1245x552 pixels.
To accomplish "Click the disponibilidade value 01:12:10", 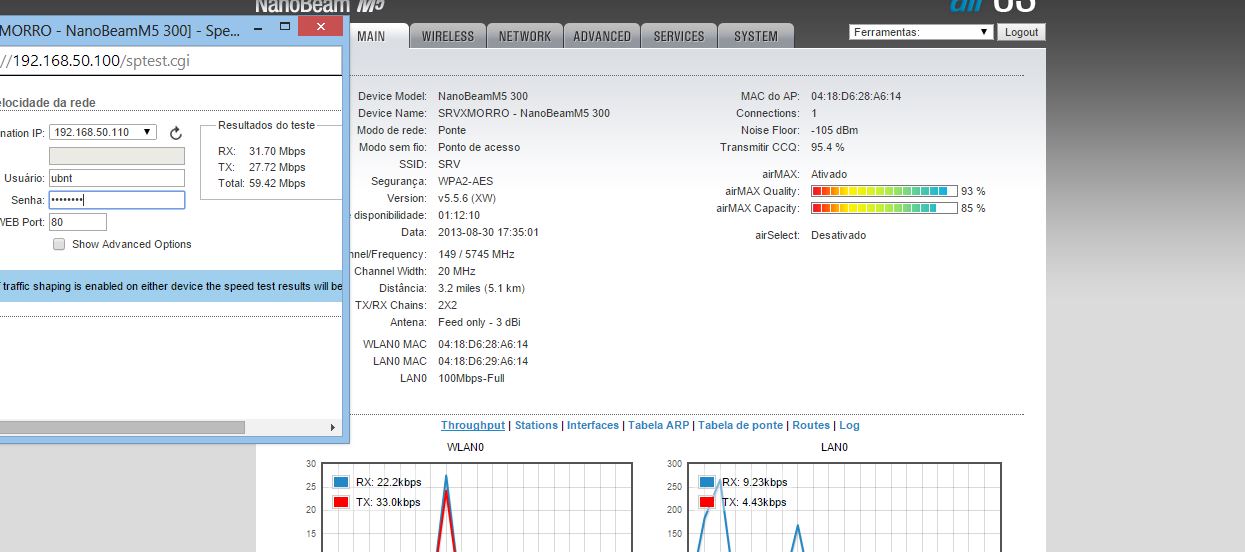I will click(459, 215).
